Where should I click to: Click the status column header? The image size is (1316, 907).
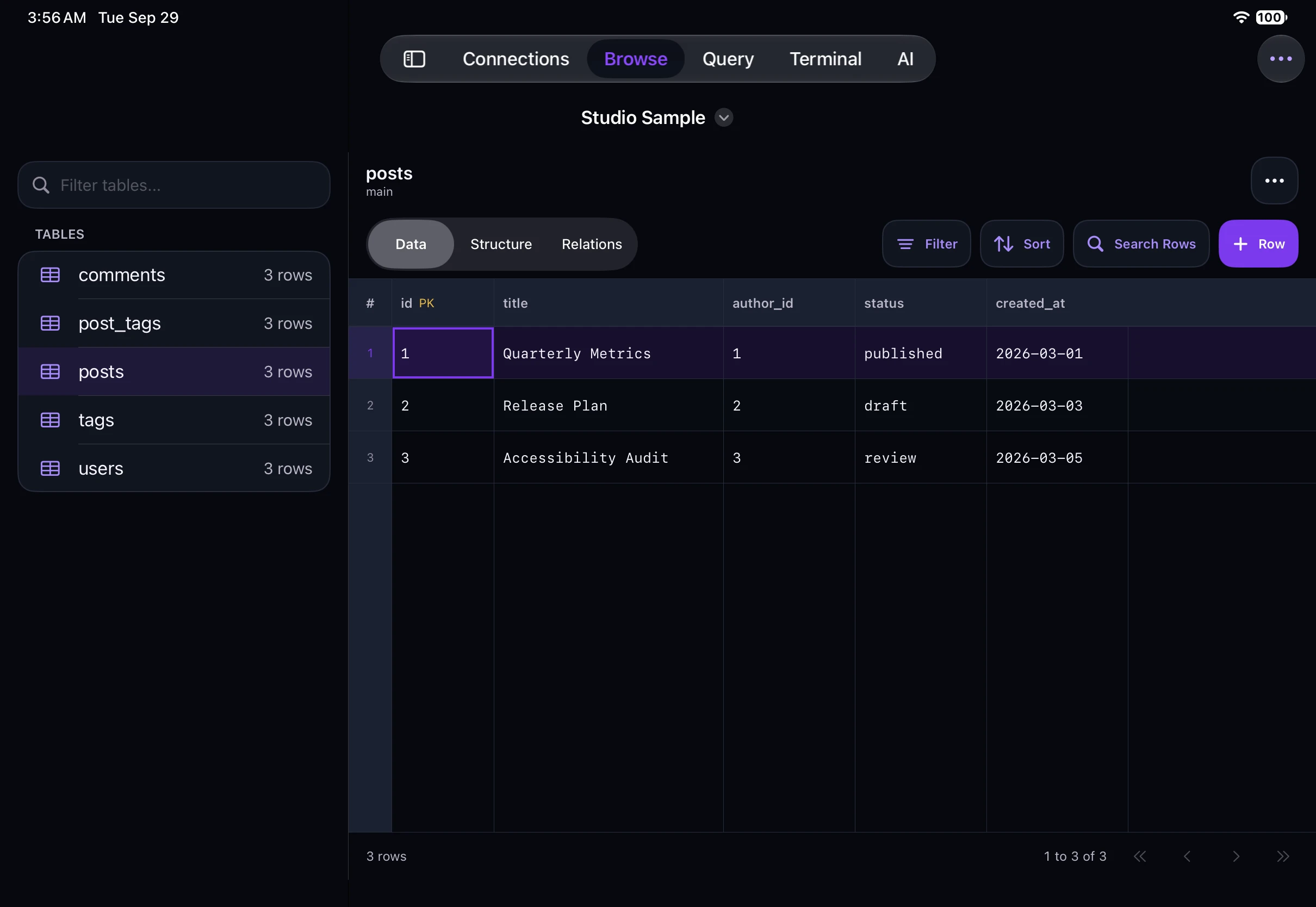[x=921, y=303]
